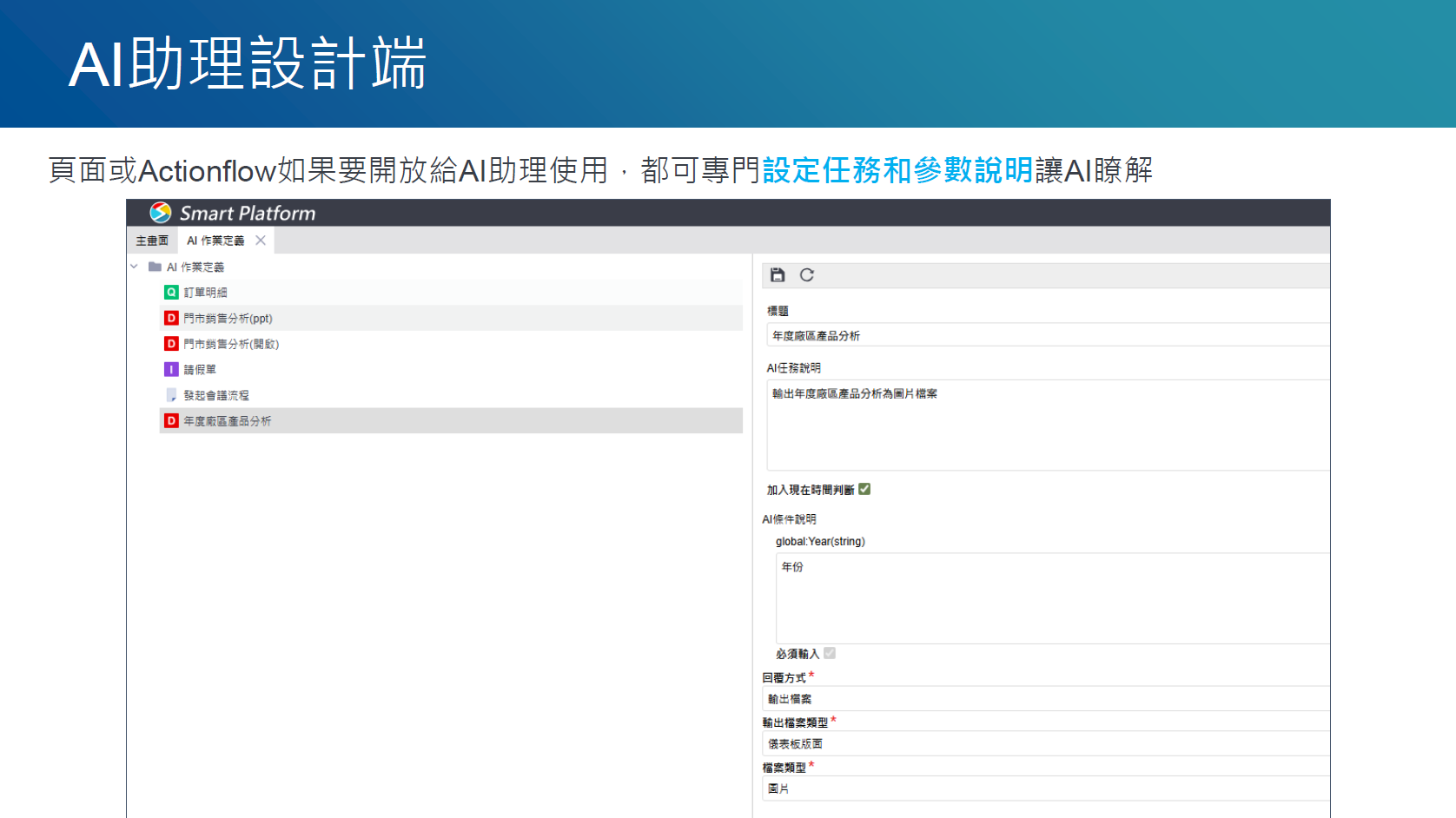This screenshot has height=818, width=1456.
Task: Switch to the 主畫面 tab
Action: (151, 240)
